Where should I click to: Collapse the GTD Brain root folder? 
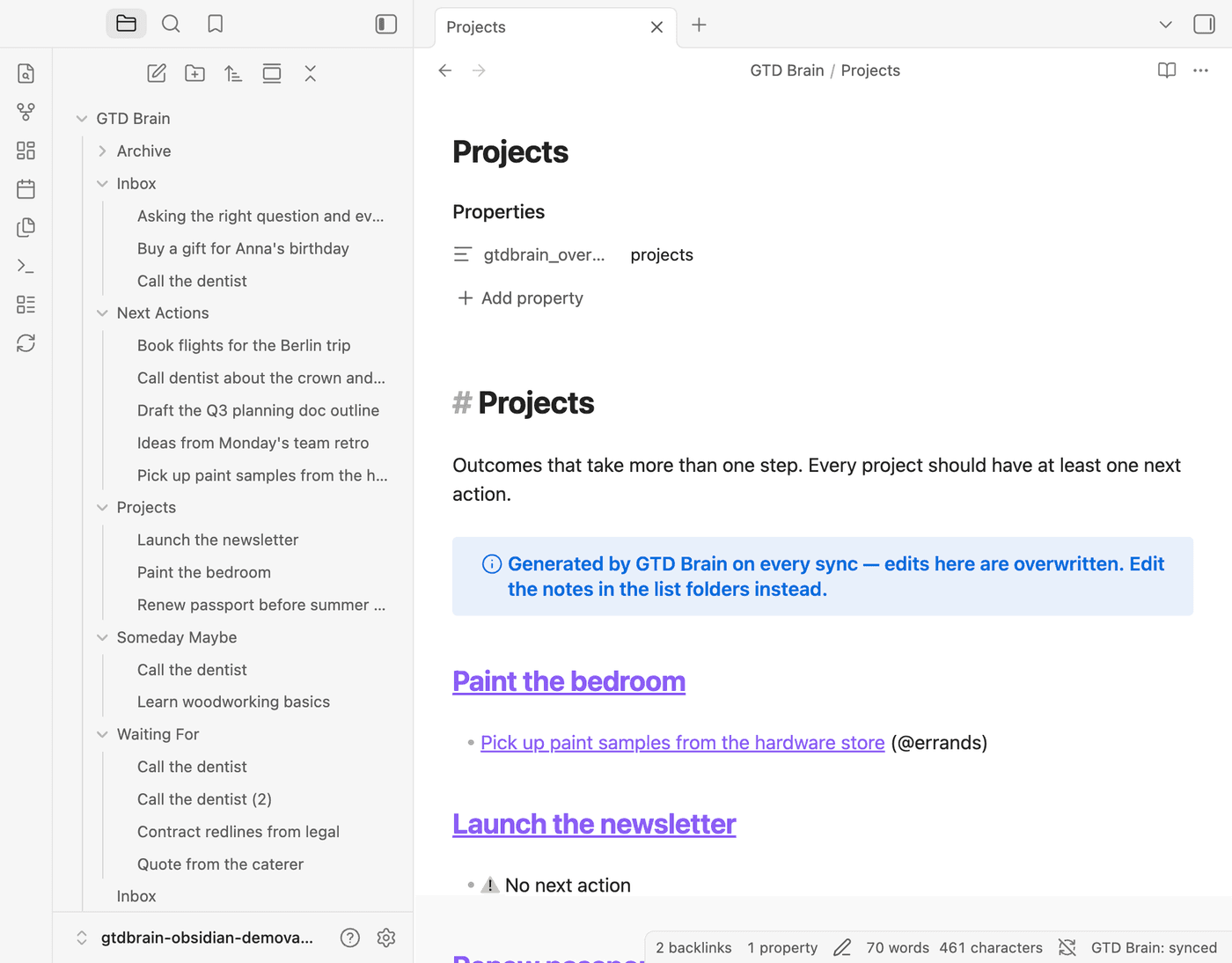82,119
